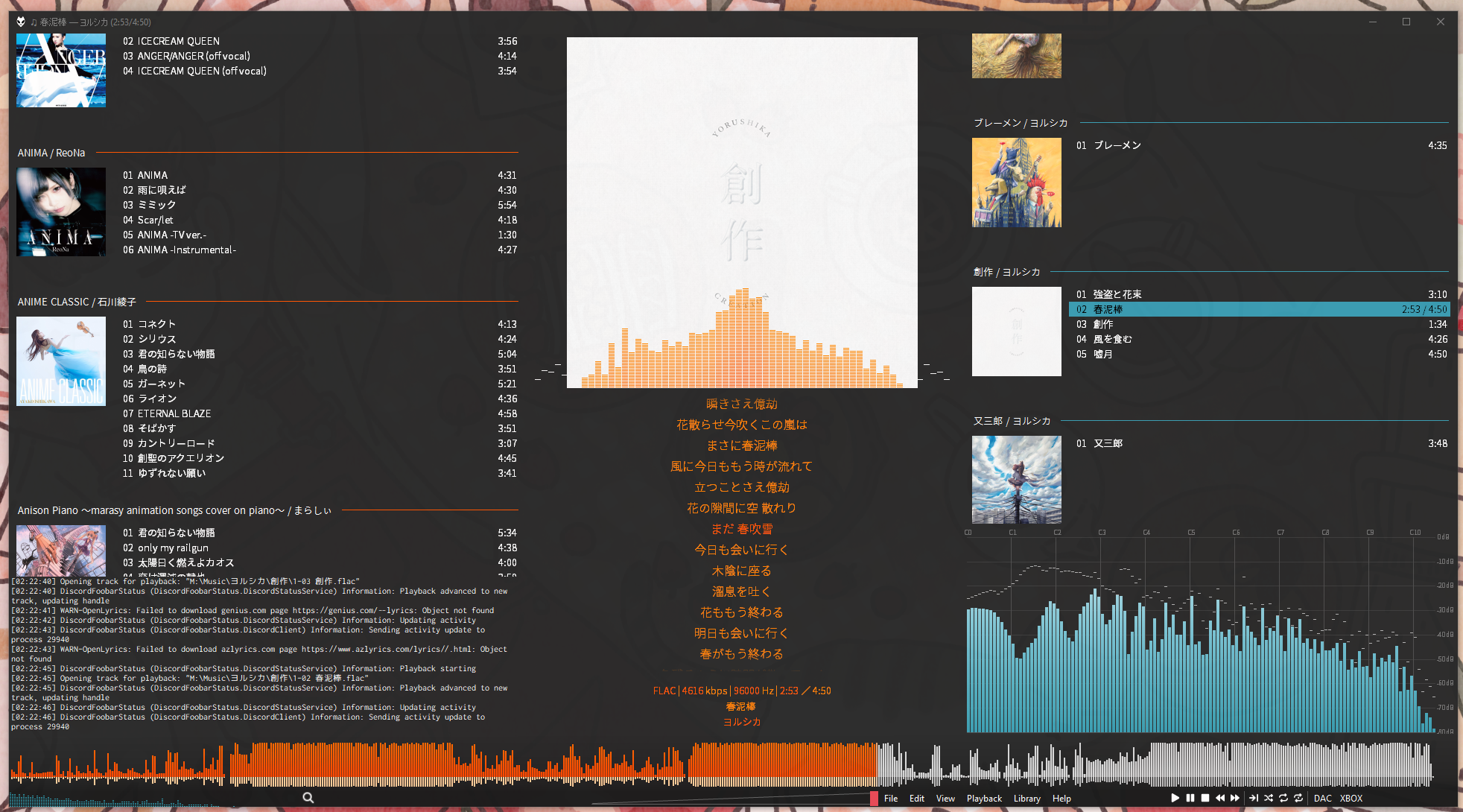The height and width of the screenshot is (812, 1463).
Task: Open the Library menu
Action: coord(1027,798)
